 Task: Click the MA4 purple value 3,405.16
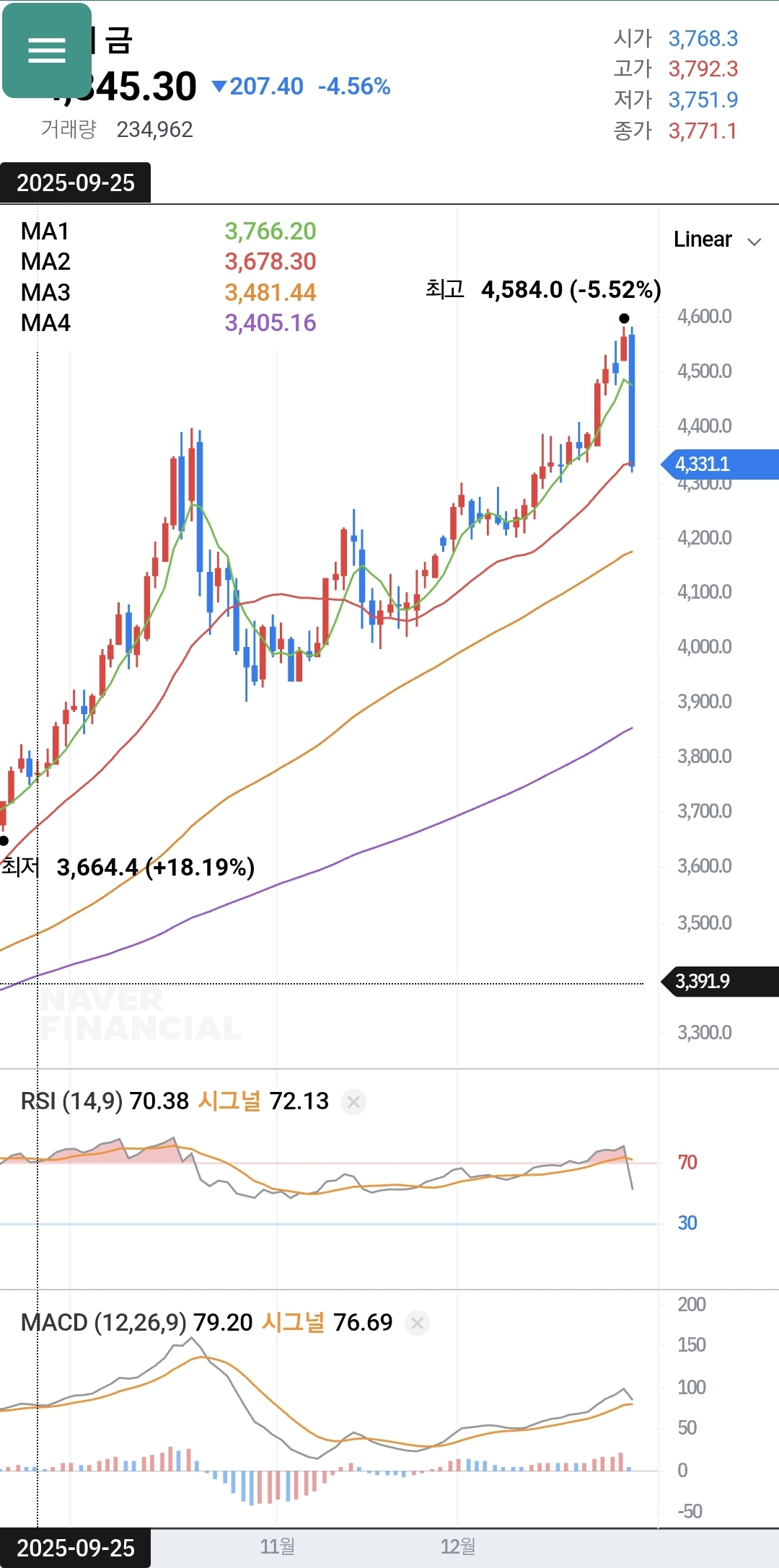click(x=270, y=323)
